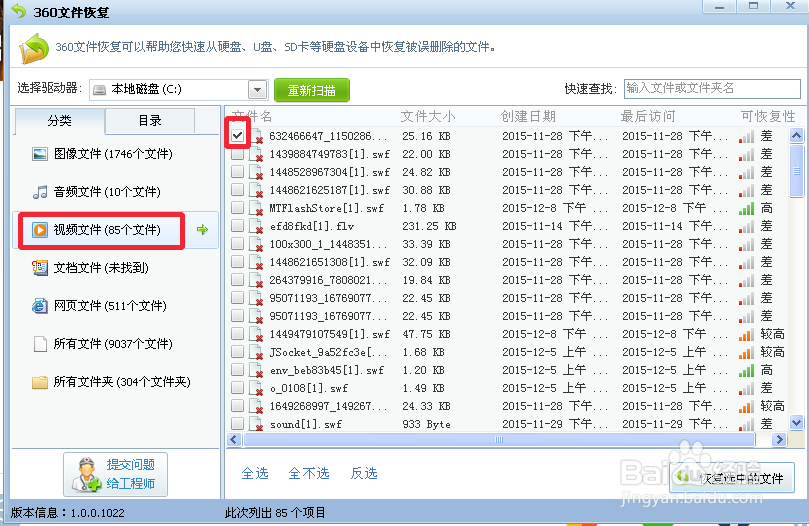Focus the 快速查找 search input field
Image resolution: width=809 pixels, height=526 pixels.
coord(712,89)
